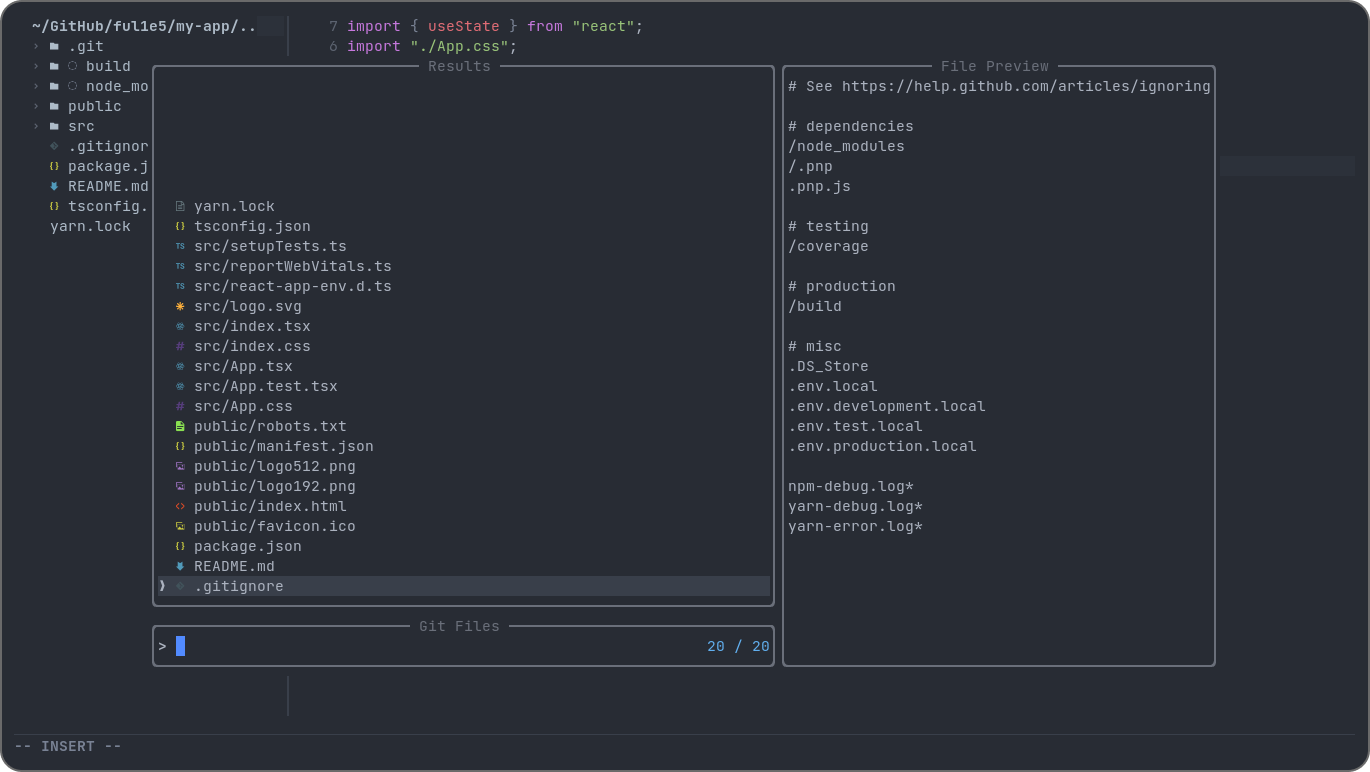Click the .git folder icon in tree

[54, 46]
